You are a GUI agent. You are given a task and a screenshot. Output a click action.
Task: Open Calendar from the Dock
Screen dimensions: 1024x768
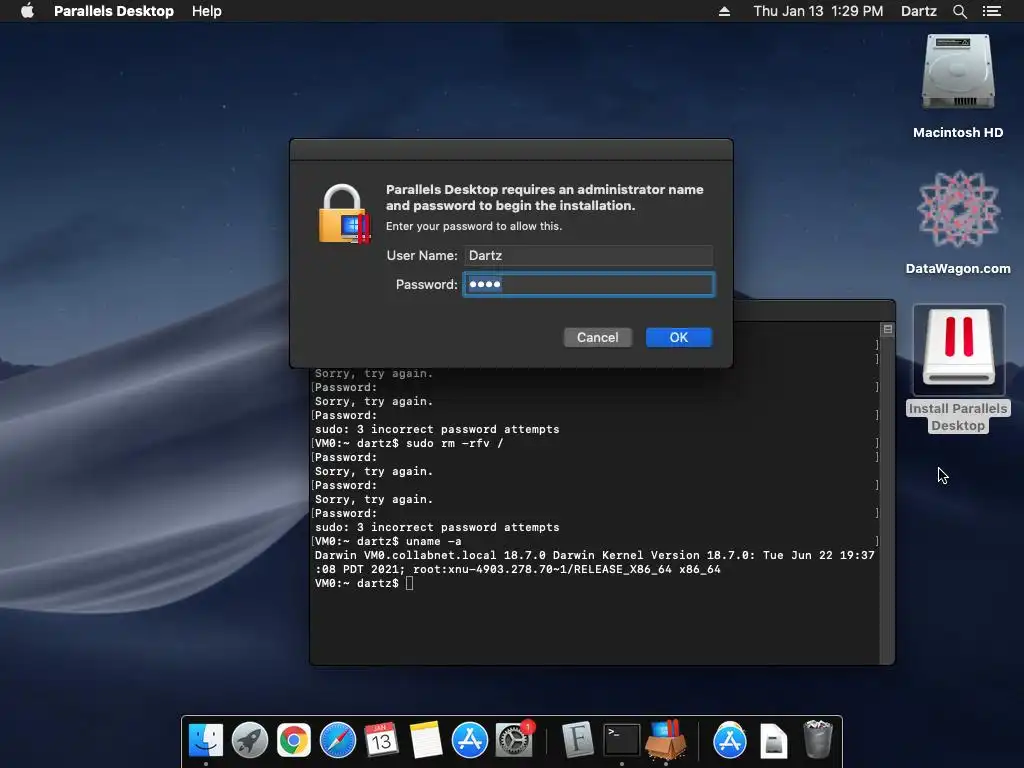[x=381, y=741]
